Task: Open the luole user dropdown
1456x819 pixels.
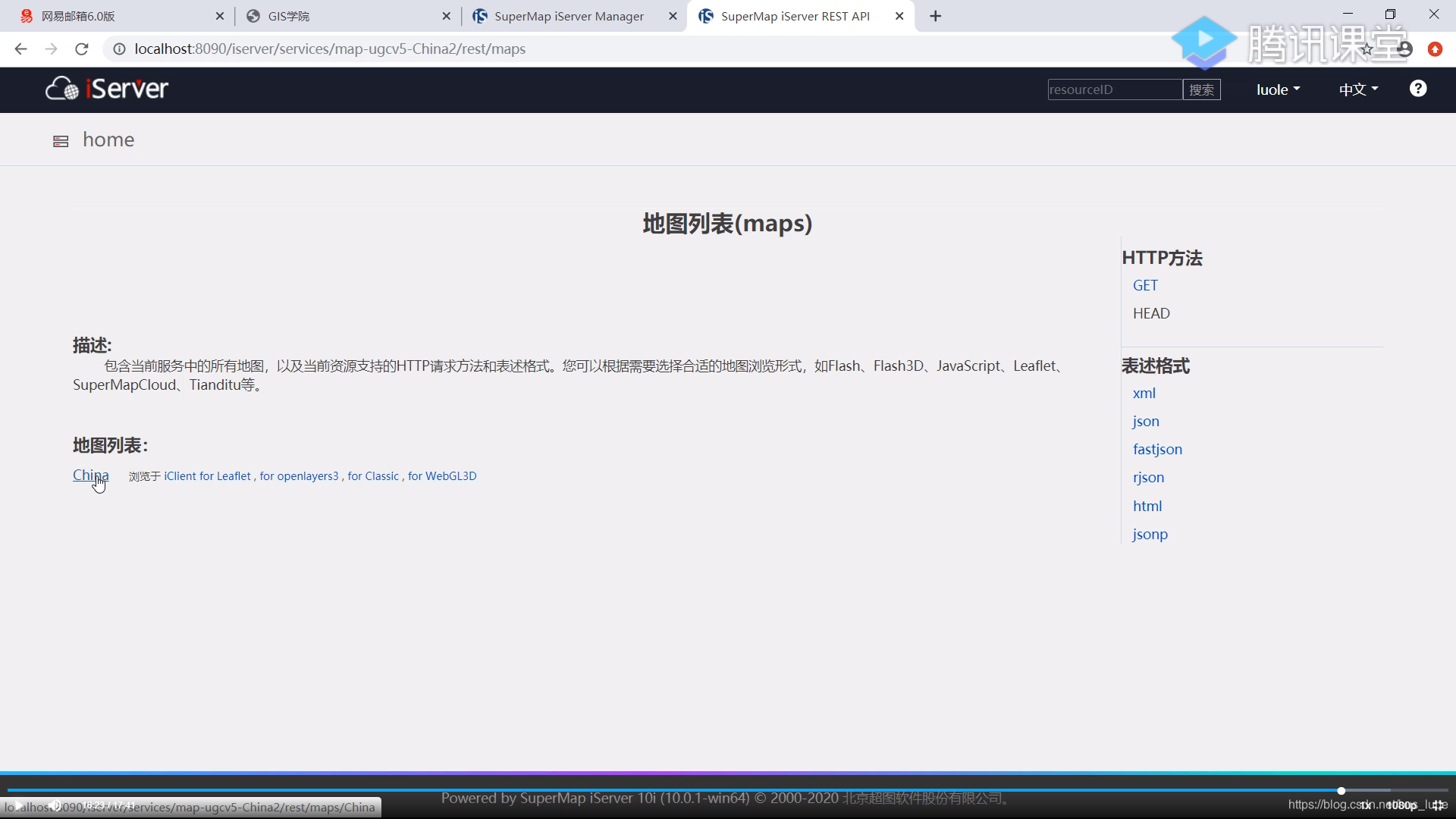Action: [1279, 89]
